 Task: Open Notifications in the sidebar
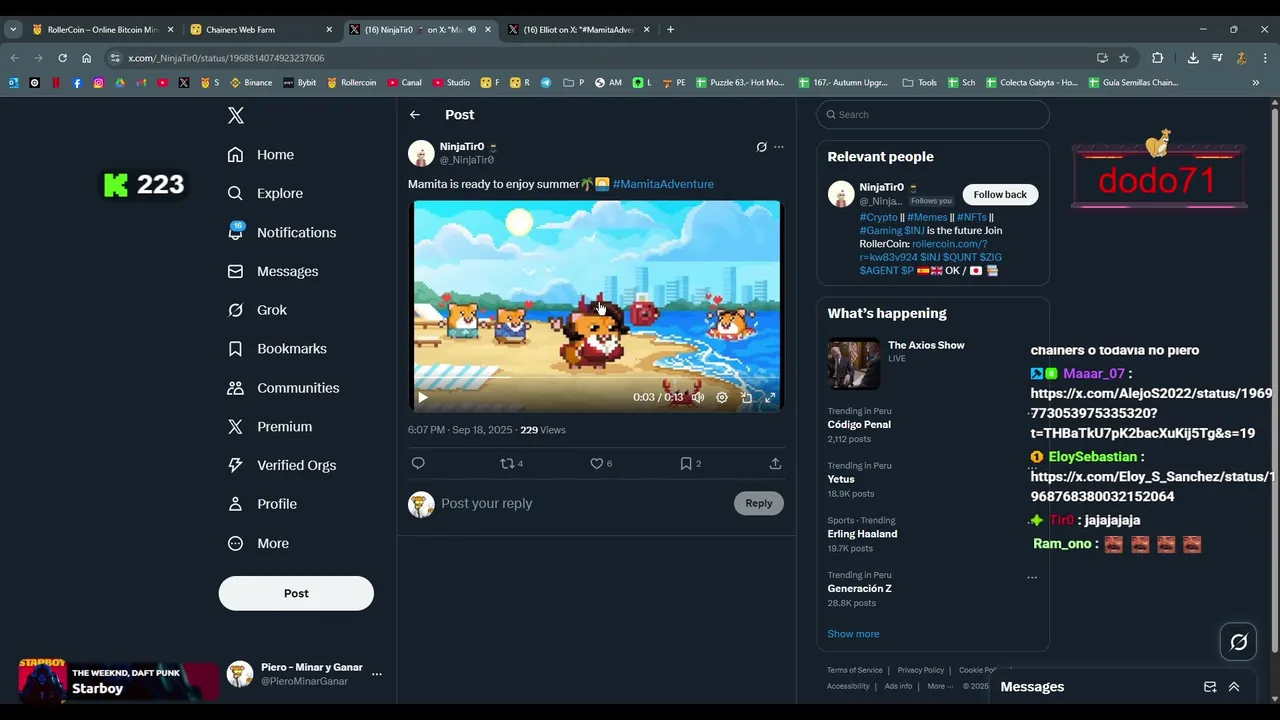[x=282, y=232]
